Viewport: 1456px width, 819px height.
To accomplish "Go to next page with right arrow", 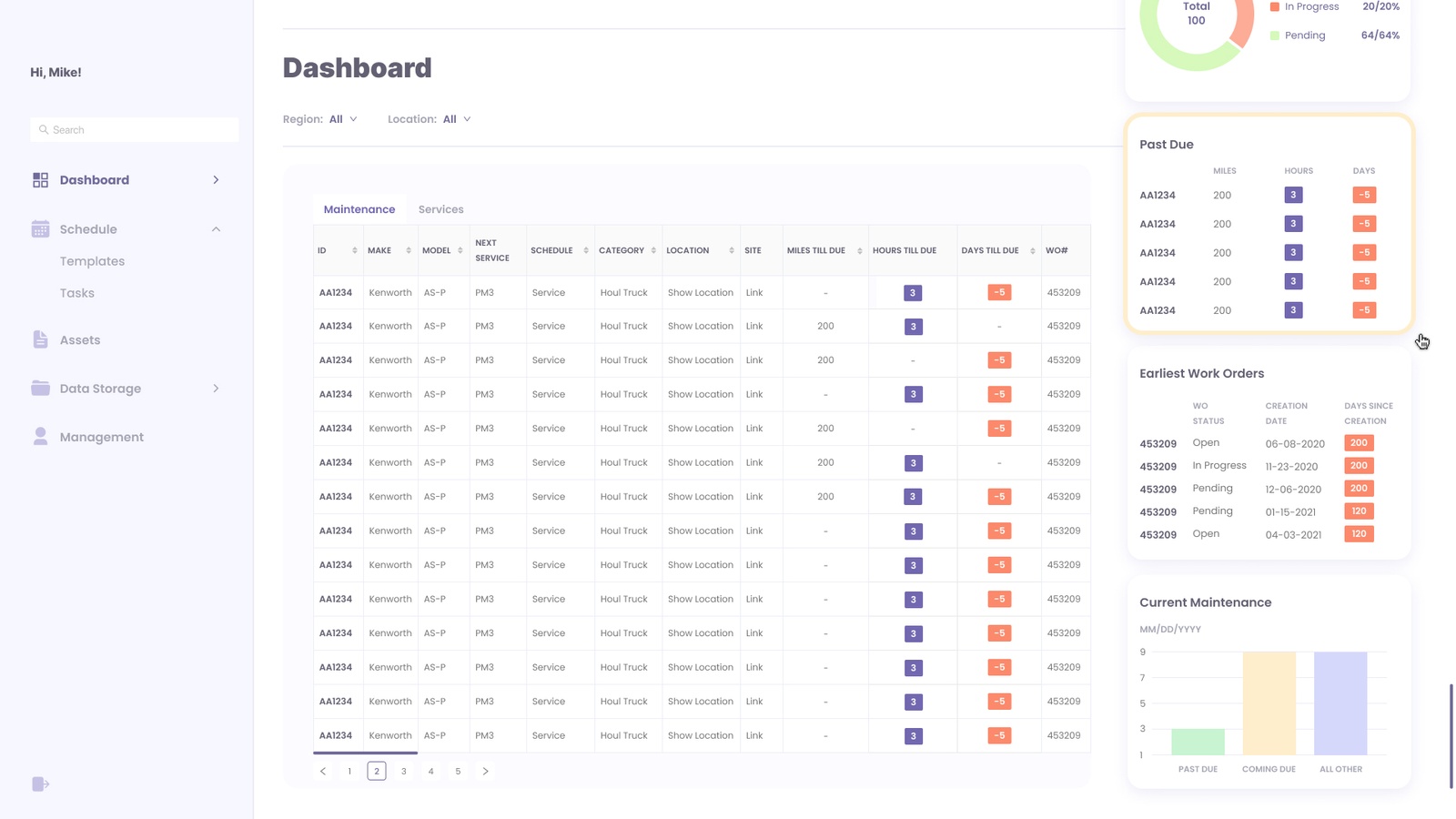I will 485,772.
